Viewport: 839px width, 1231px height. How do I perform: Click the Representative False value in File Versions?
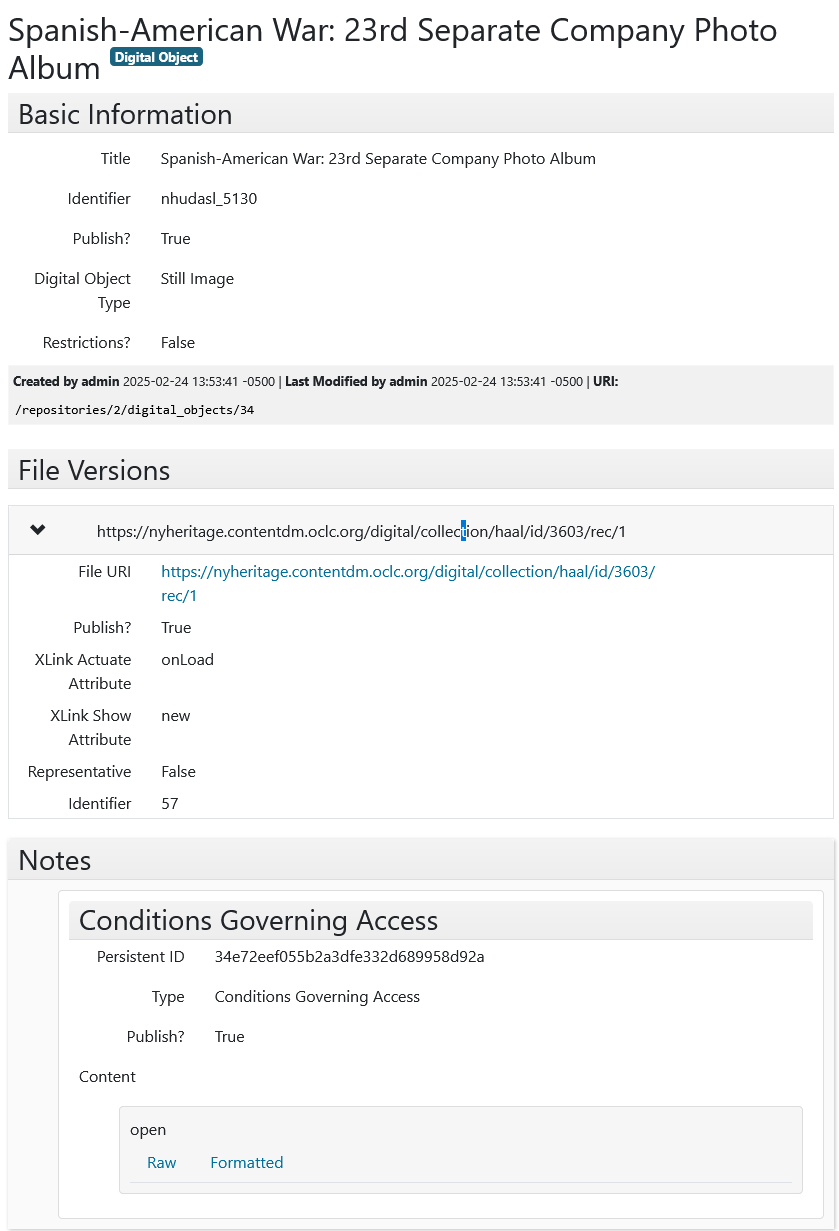tap(176, 771)
